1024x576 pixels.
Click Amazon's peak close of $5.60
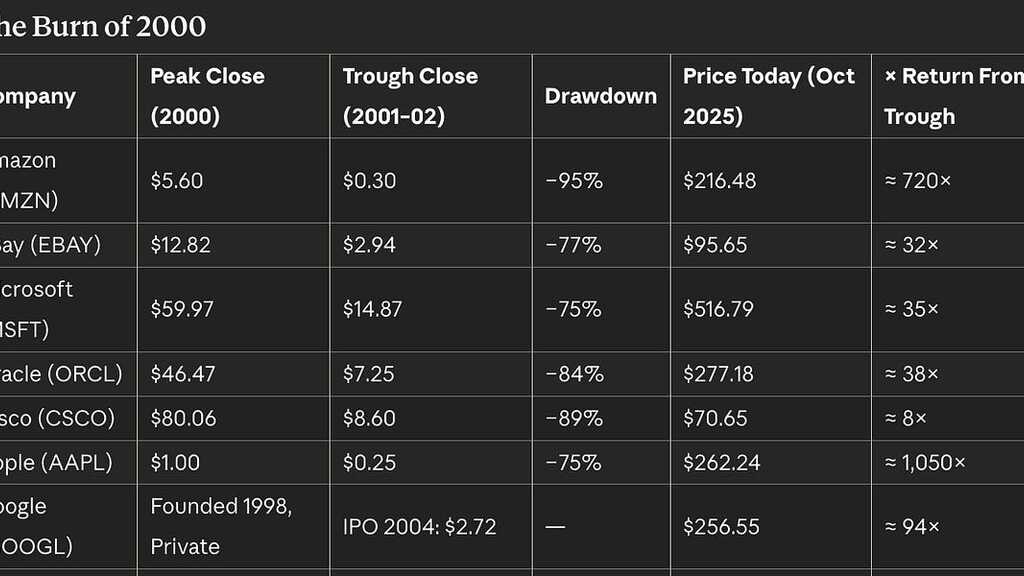(177, 181)
